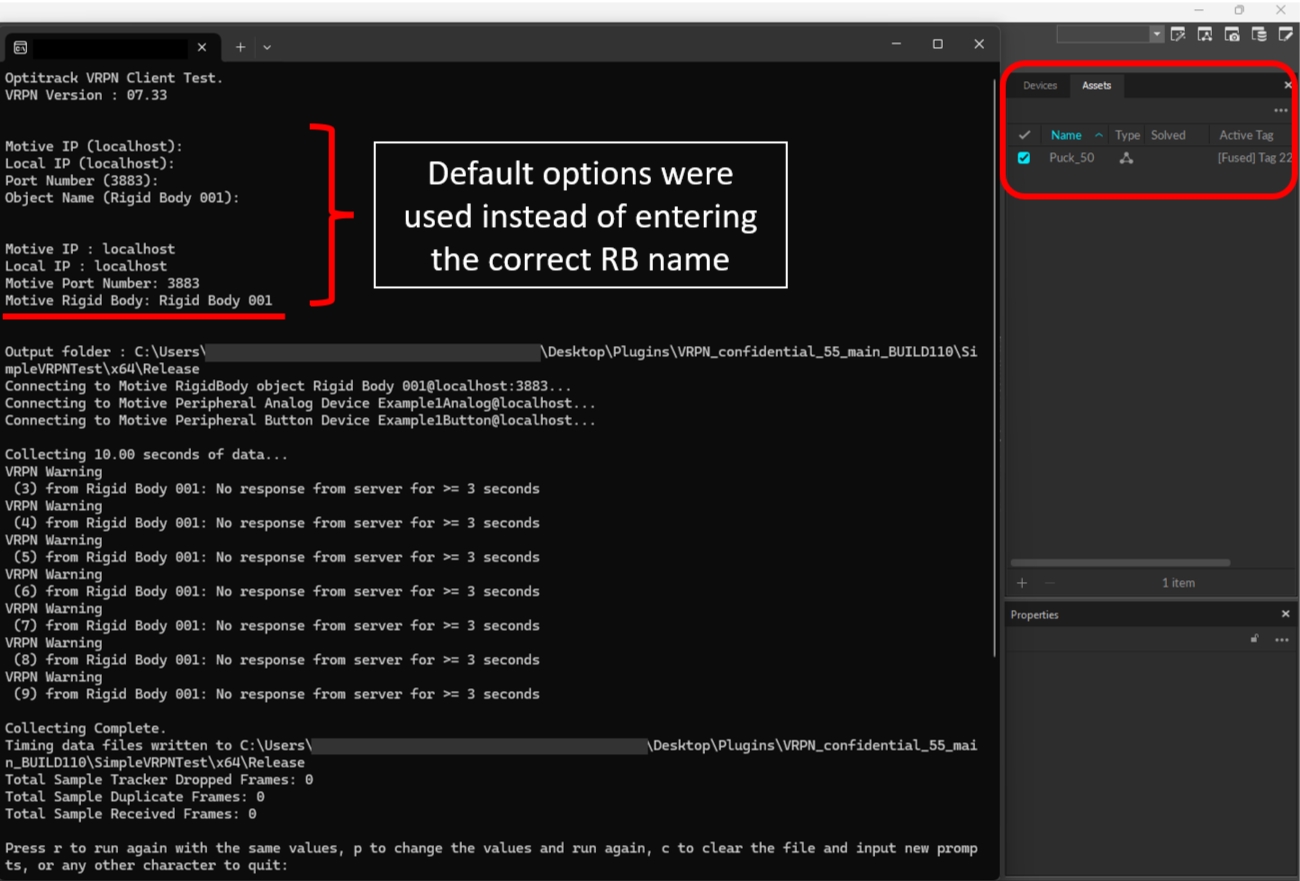Open the Assets pane three-dot menu
The height and width of the screenshot is (881, 1300).
[1280, 110]
